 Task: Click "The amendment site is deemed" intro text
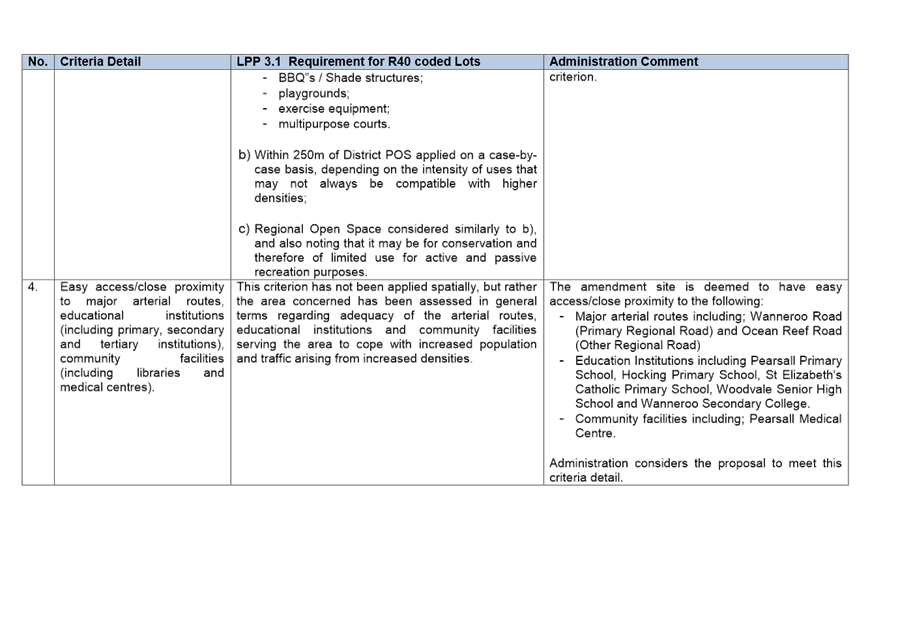coord(695,294)
